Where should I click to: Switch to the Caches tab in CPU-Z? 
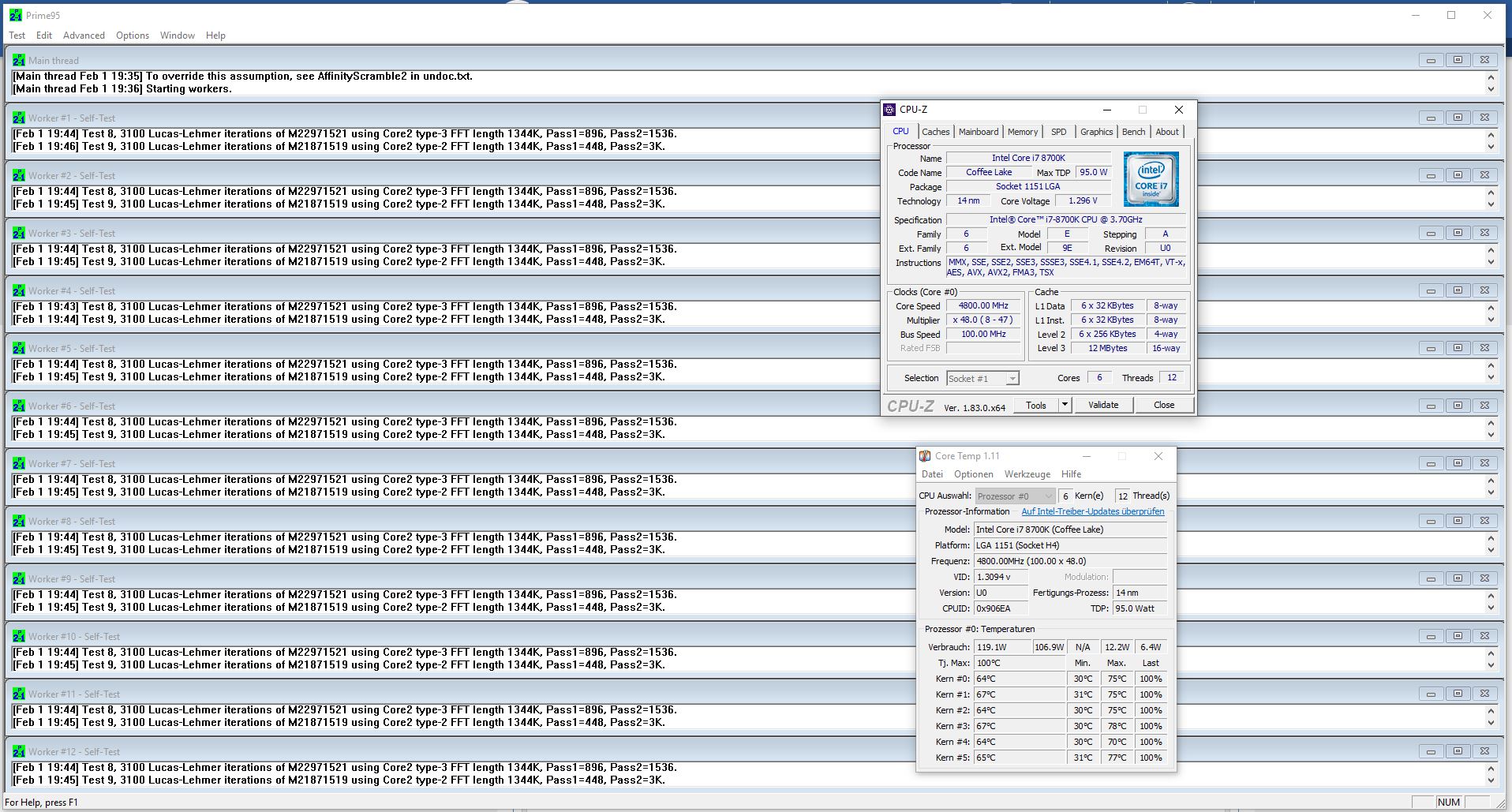936,132
